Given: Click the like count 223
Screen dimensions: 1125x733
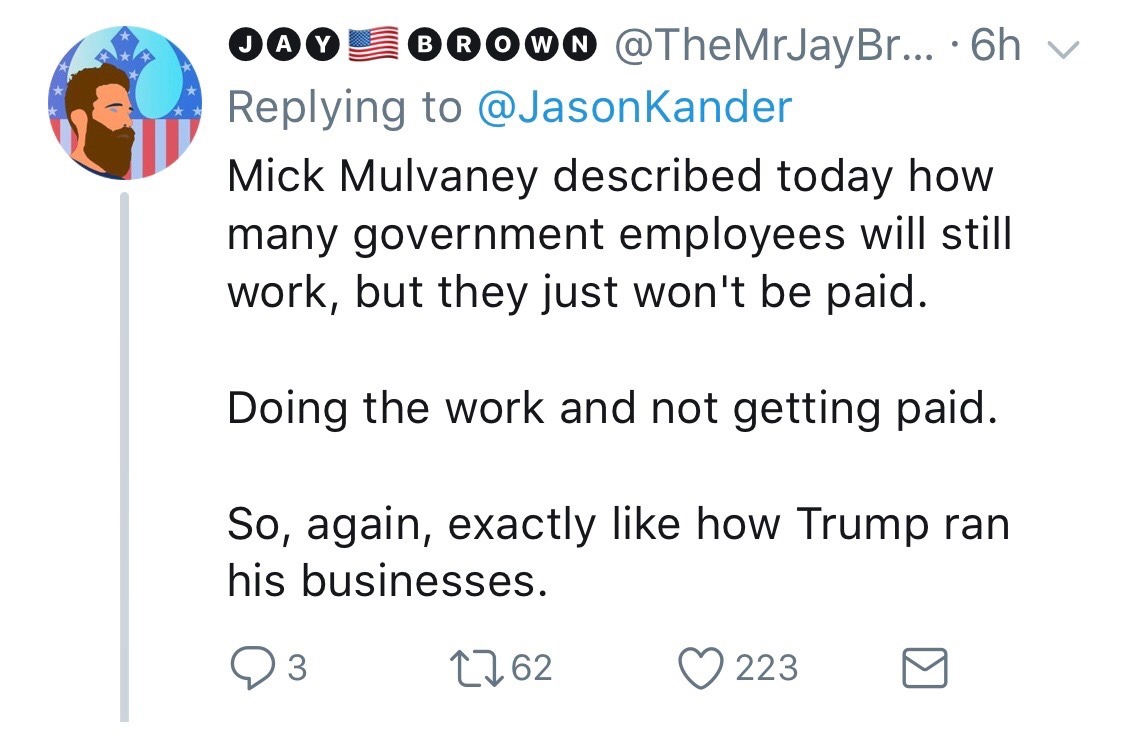Looking at the screenshot, I should pyautogui.click(x=767, y=668).
